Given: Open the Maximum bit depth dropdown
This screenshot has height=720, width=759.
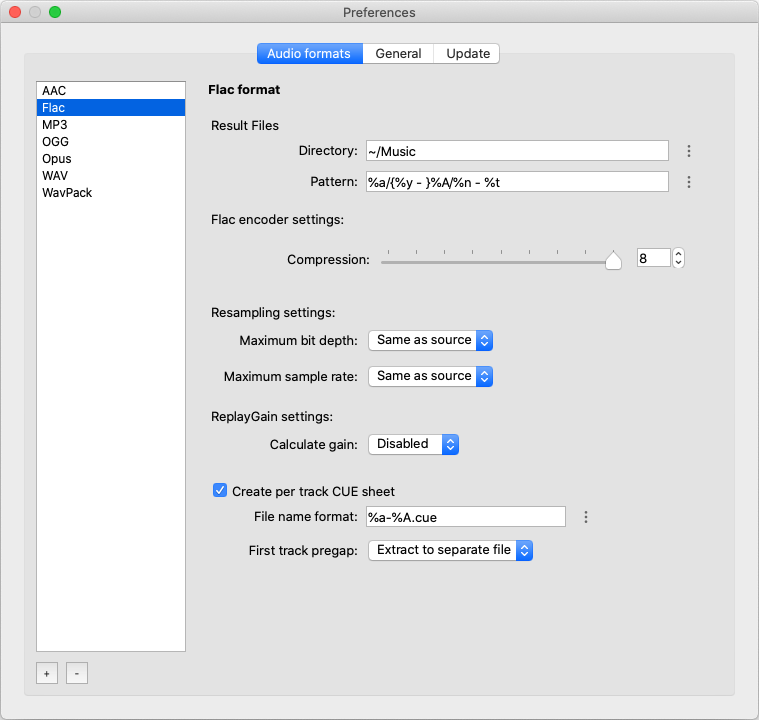Looking at the screenshot, I should click(431, 340).
